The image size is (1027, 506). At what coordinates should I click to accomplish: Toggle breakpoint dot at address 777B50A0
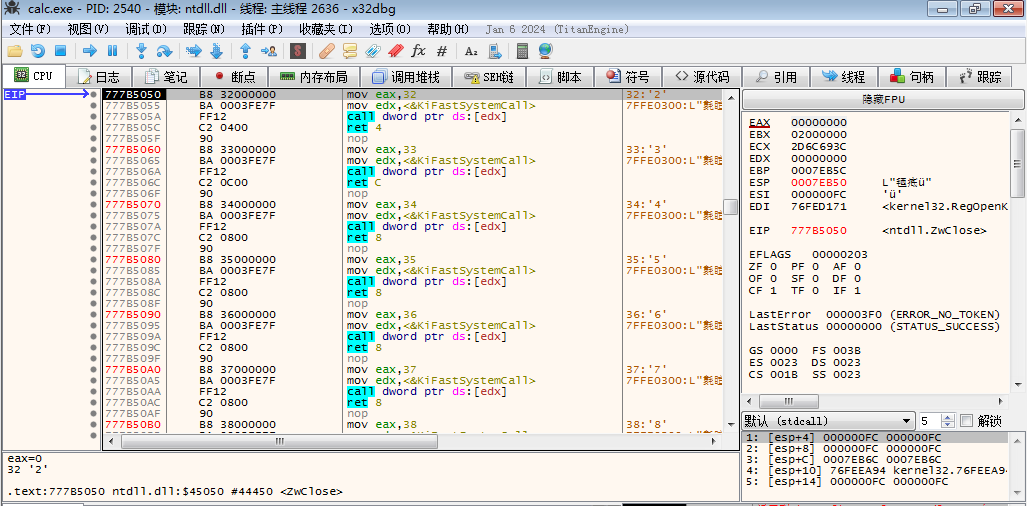[94, 370]
